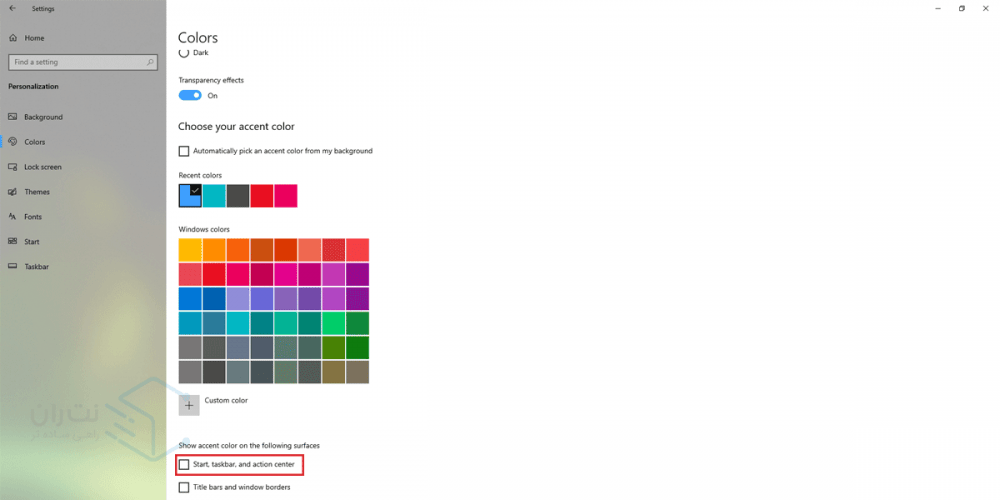Click the Find a setting search box
1000x500 pixels.
[82, 62]
